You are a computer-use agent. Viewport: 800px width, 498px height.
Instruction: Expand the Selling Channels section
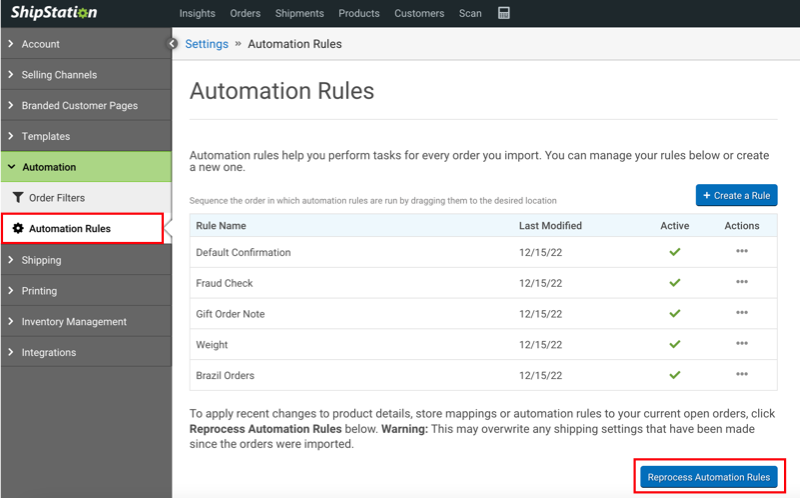coord(86,74)
